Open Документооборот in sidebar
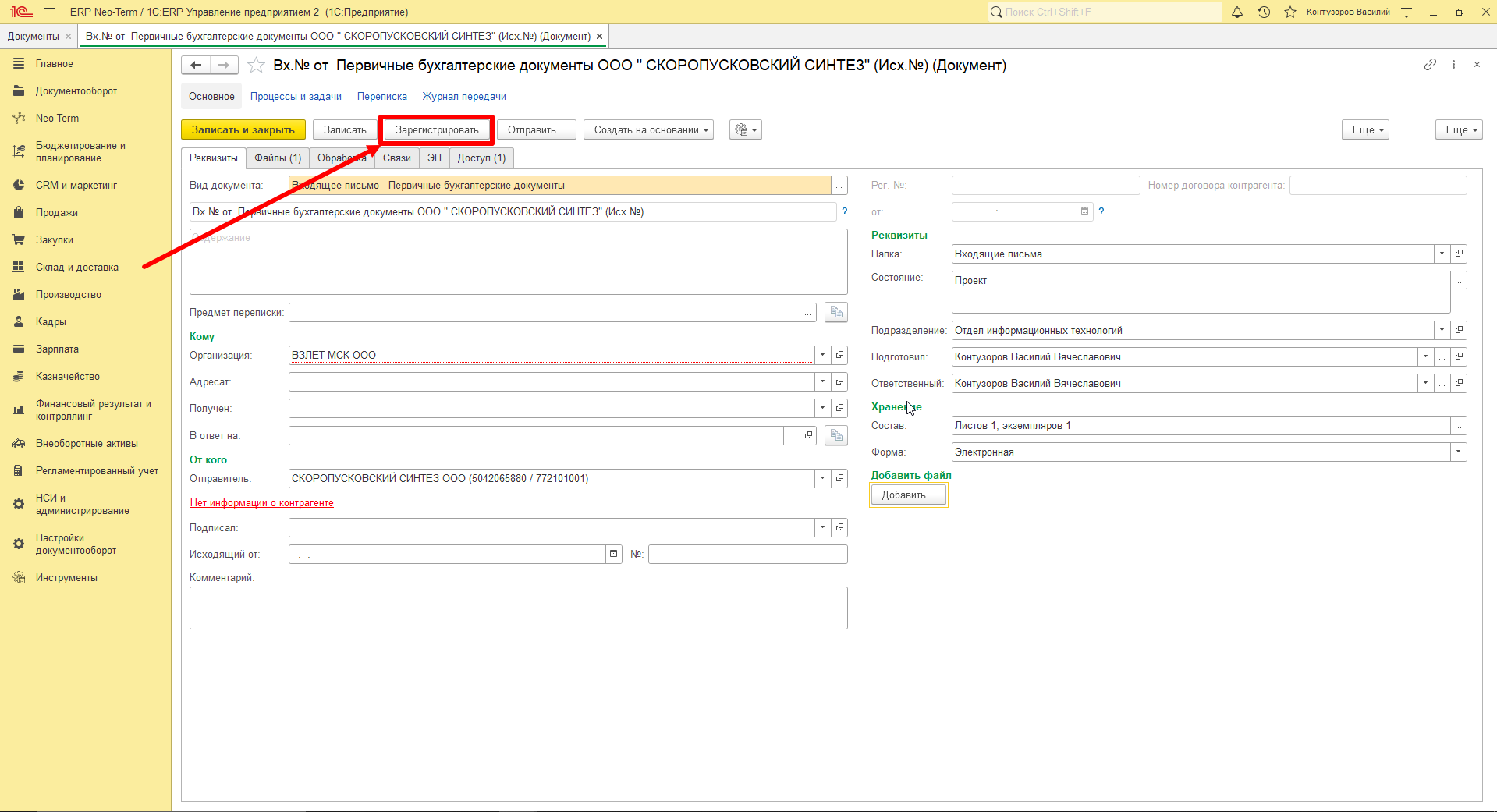Screen dimensions: 1497x812 [76, 90]
